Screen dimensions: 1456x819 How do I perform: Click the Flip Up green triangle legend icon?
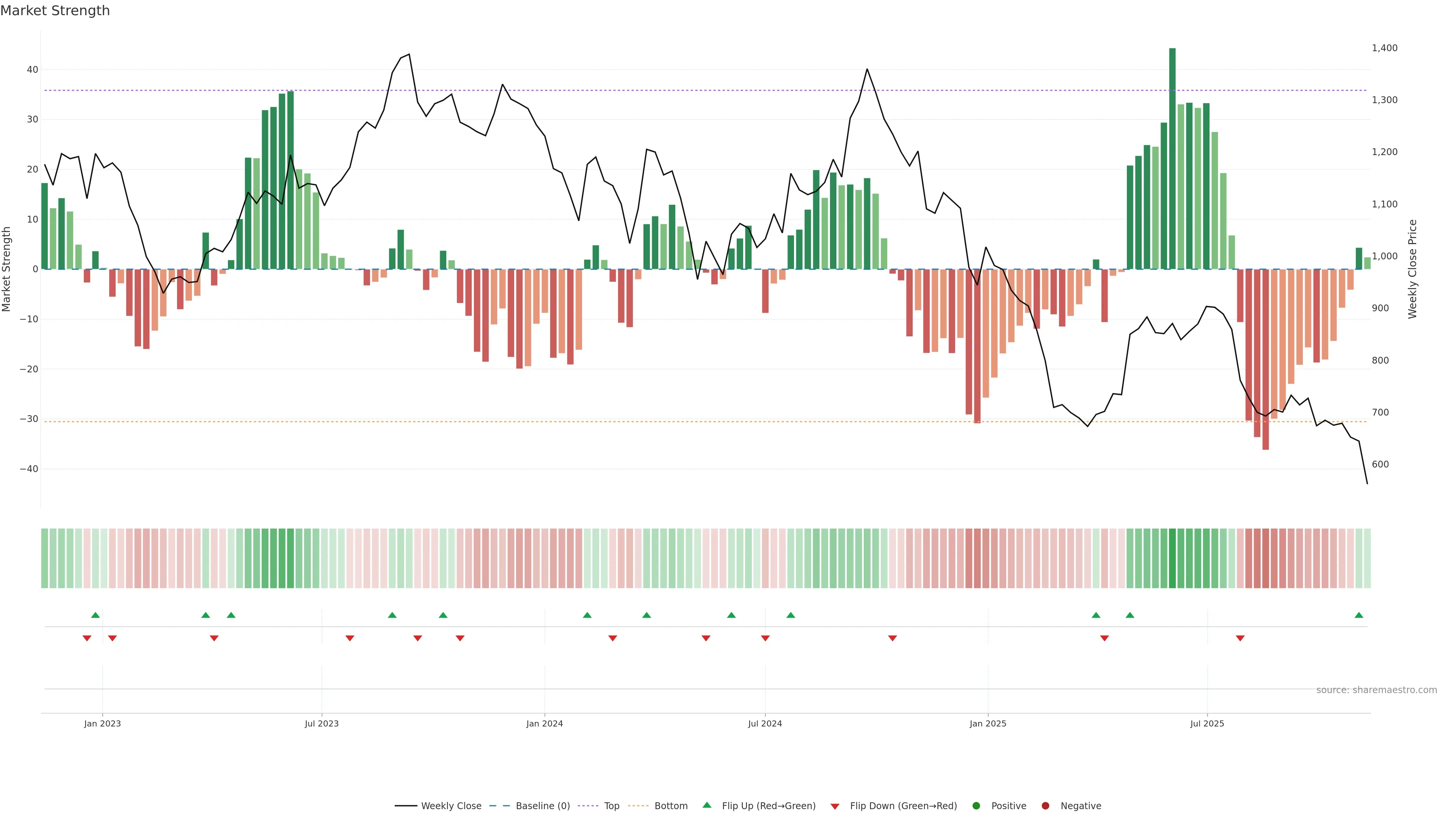click(706, 805)
